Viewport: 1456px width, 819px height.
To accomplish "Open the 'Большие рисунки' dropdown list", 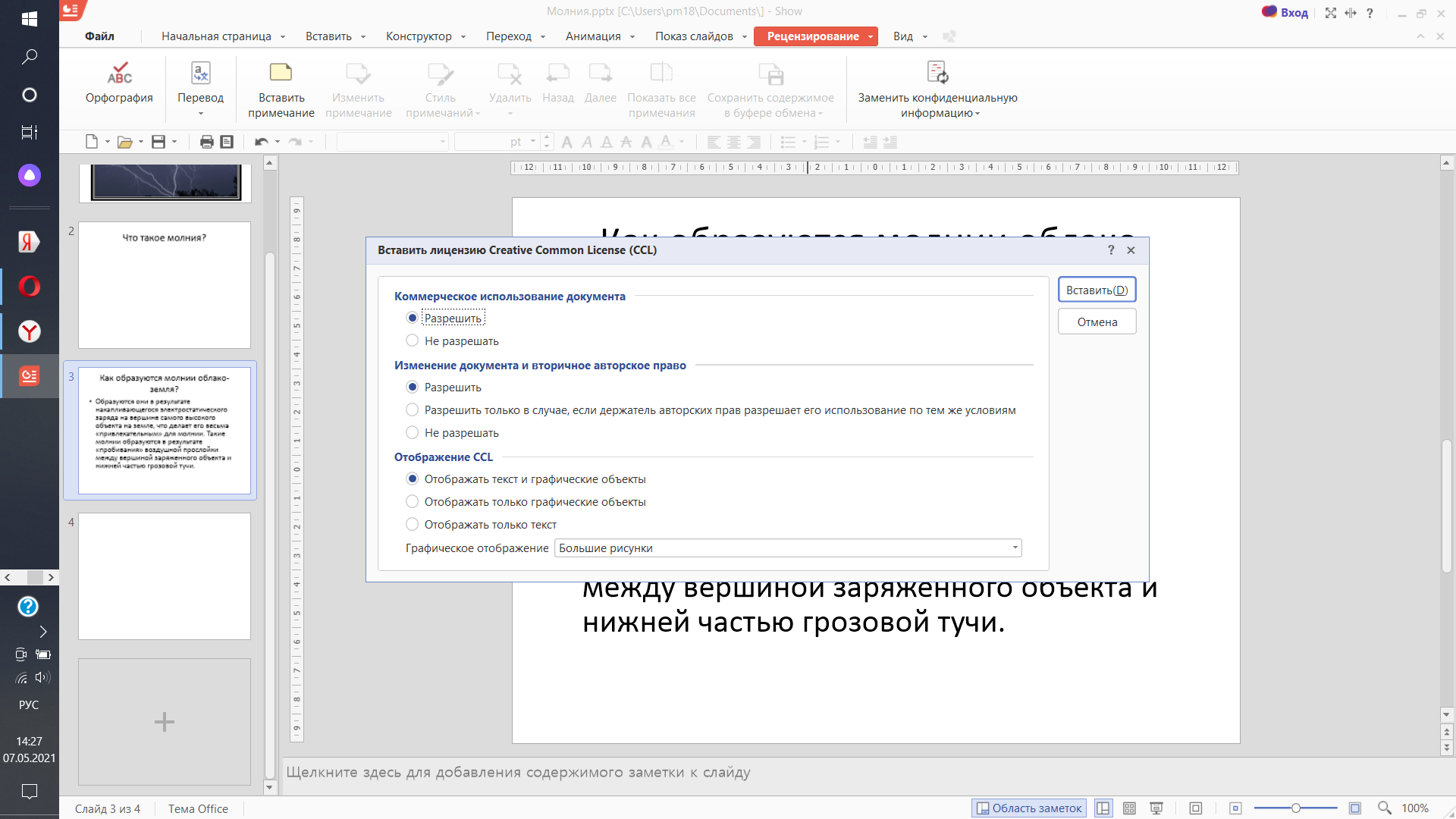I will (x=1015, y=548).
